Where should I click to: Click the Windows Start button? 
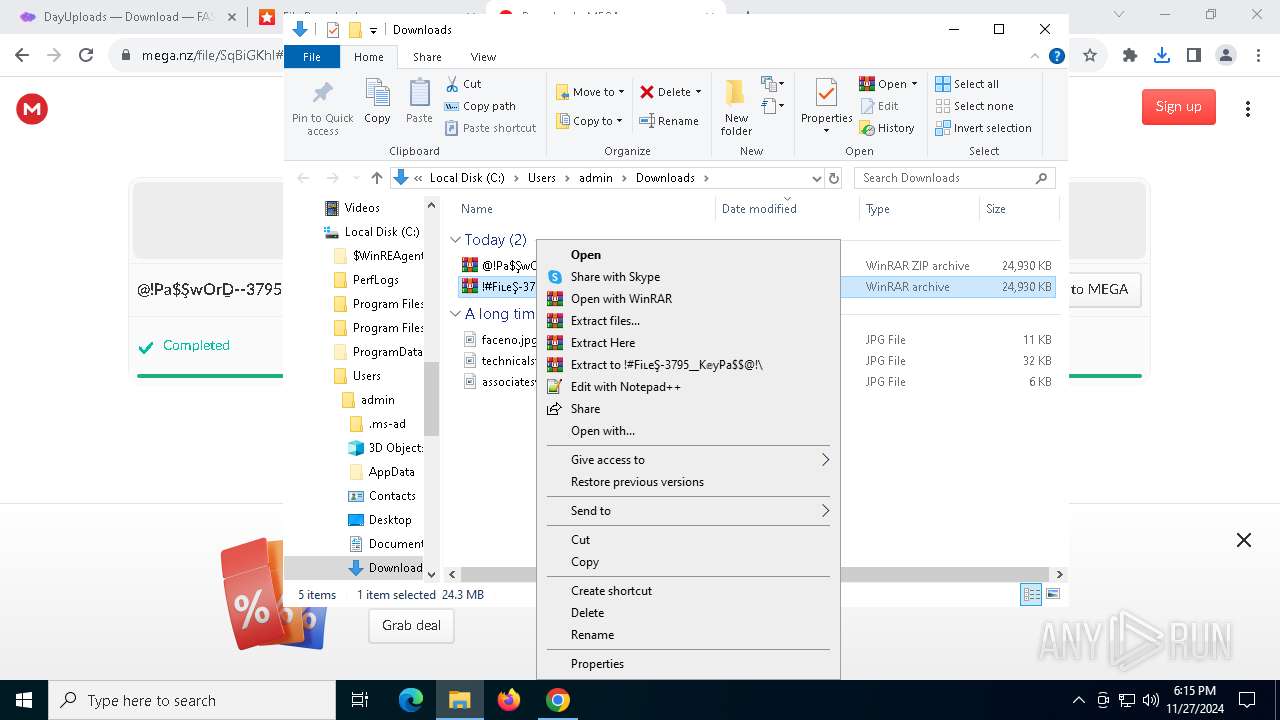[24, 700]
